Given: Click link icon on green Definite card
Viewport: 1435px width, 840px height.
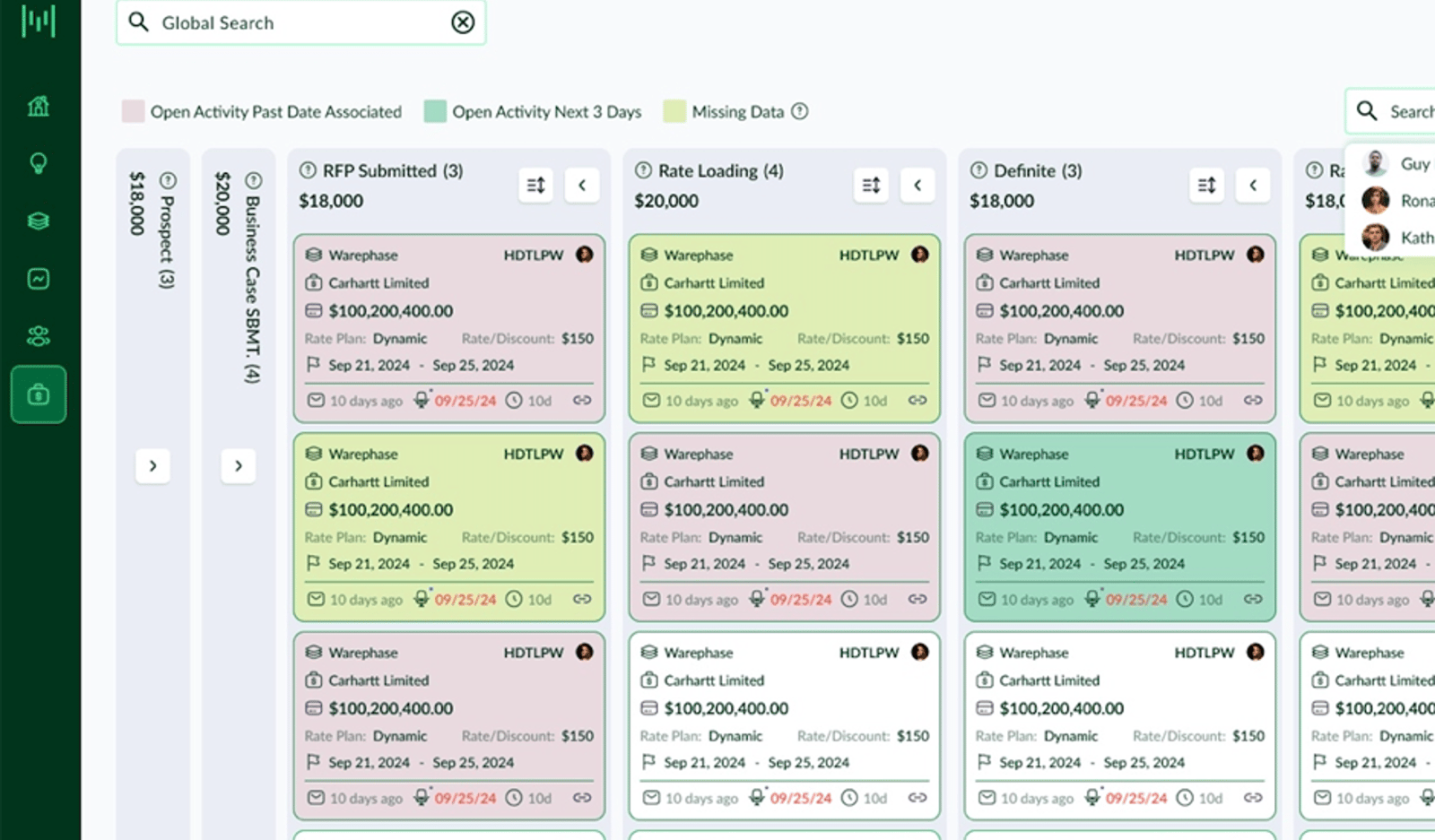Looking at the screenshot, I should pyautogui.click(x=1253, y=599).
